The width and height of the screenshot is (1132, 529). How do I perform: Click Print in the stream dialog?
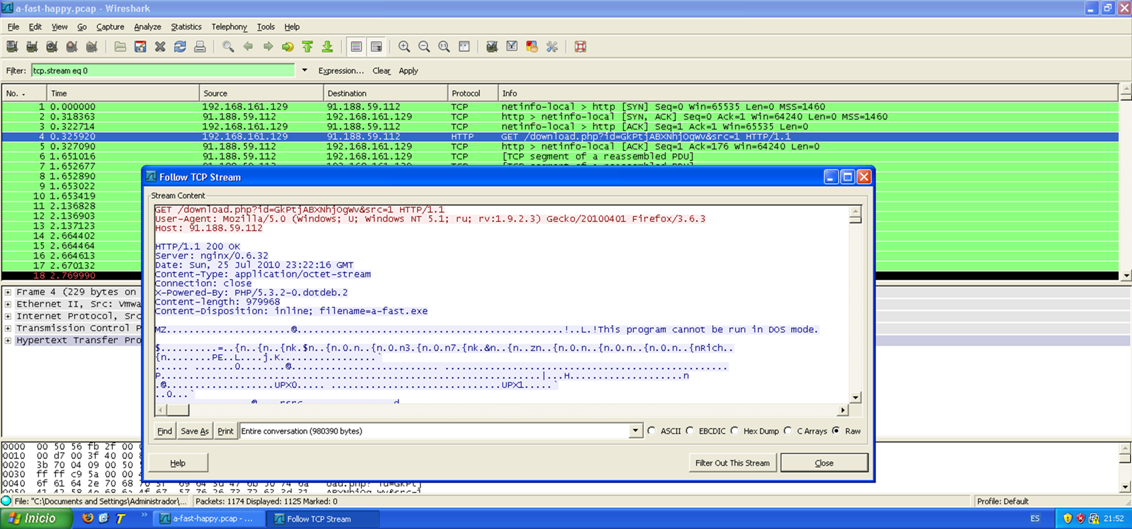pos(226,431)
